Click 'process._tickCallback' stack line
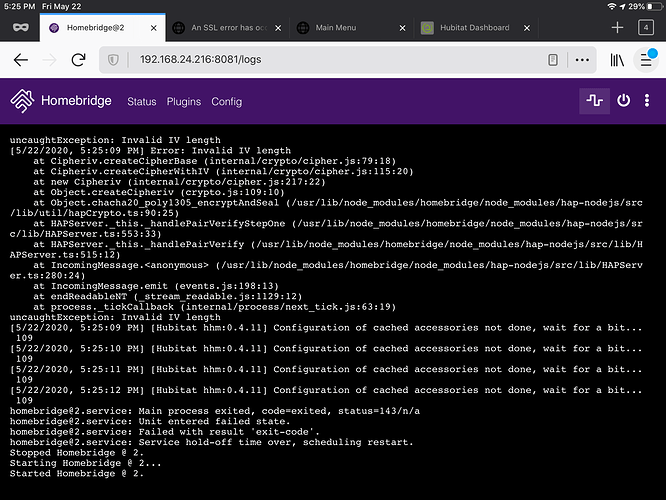 [214, 307]
